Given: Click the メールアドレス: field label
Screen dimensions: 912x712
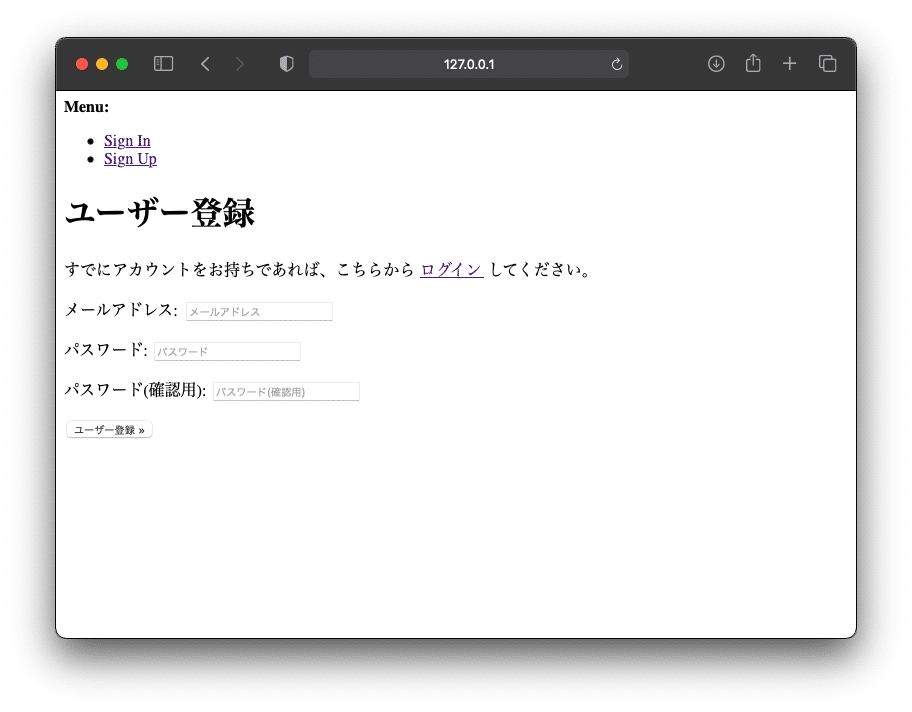Looking at the screenshot, I should [x=121, y=310].
